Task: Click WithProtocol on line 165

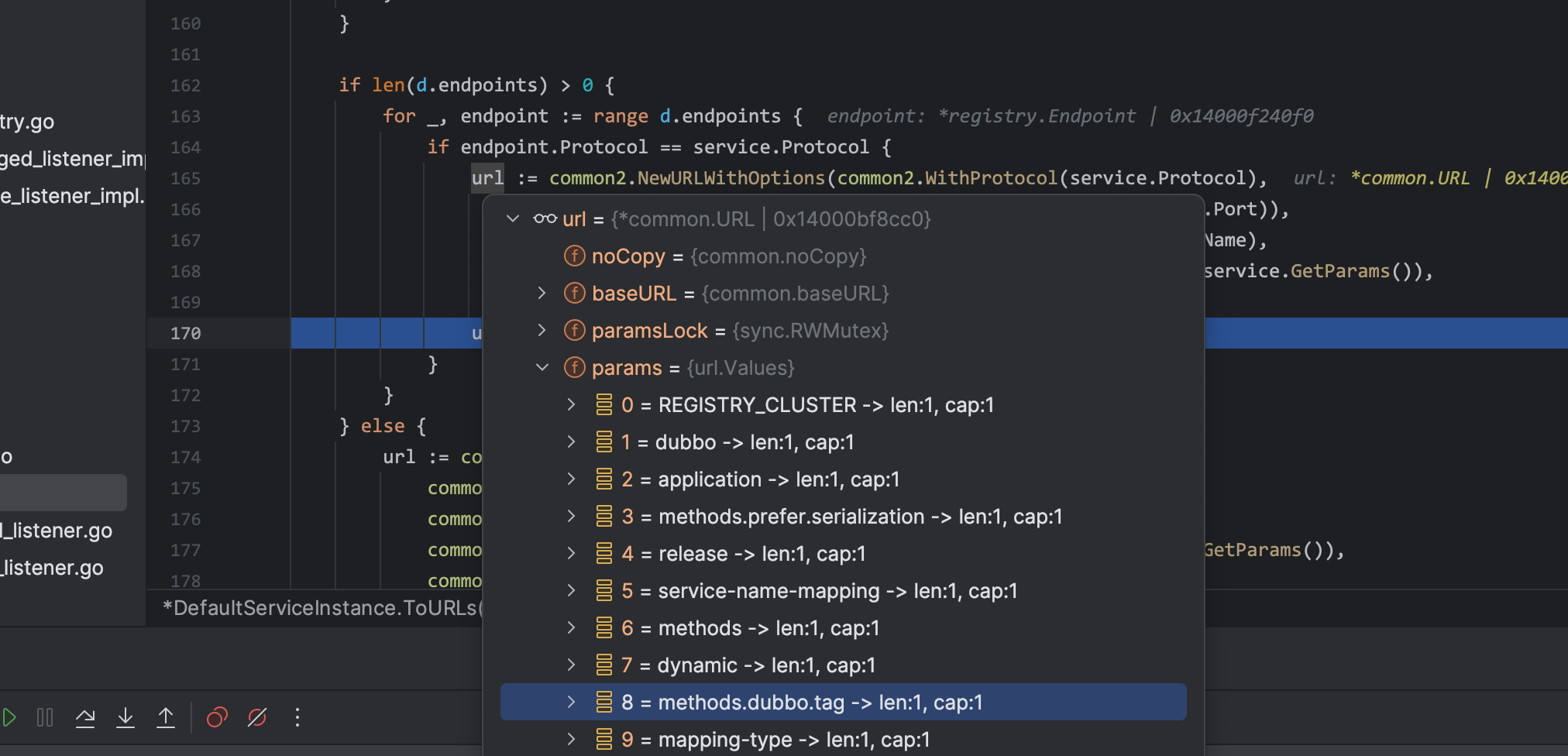Action: coord(991,178)
